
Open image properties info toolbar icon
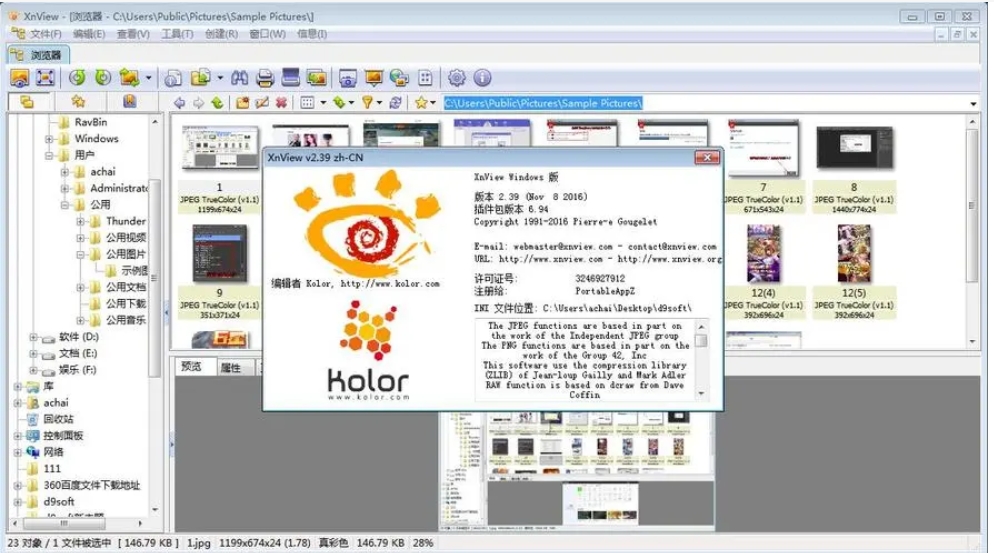[173, 78]
